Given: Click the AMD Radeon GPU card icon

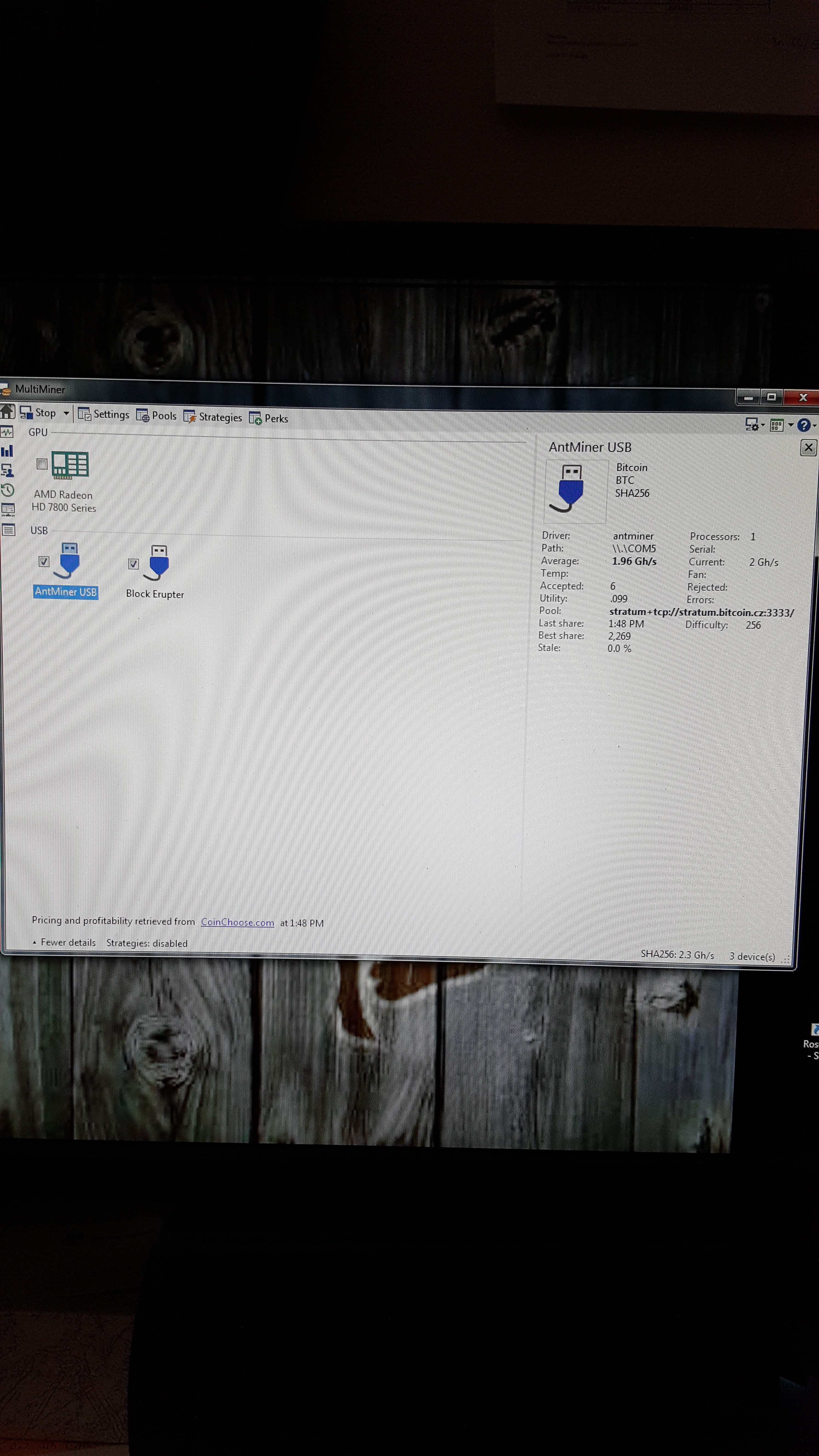Looking at the screenshot, I should click(x=70, y=465).
